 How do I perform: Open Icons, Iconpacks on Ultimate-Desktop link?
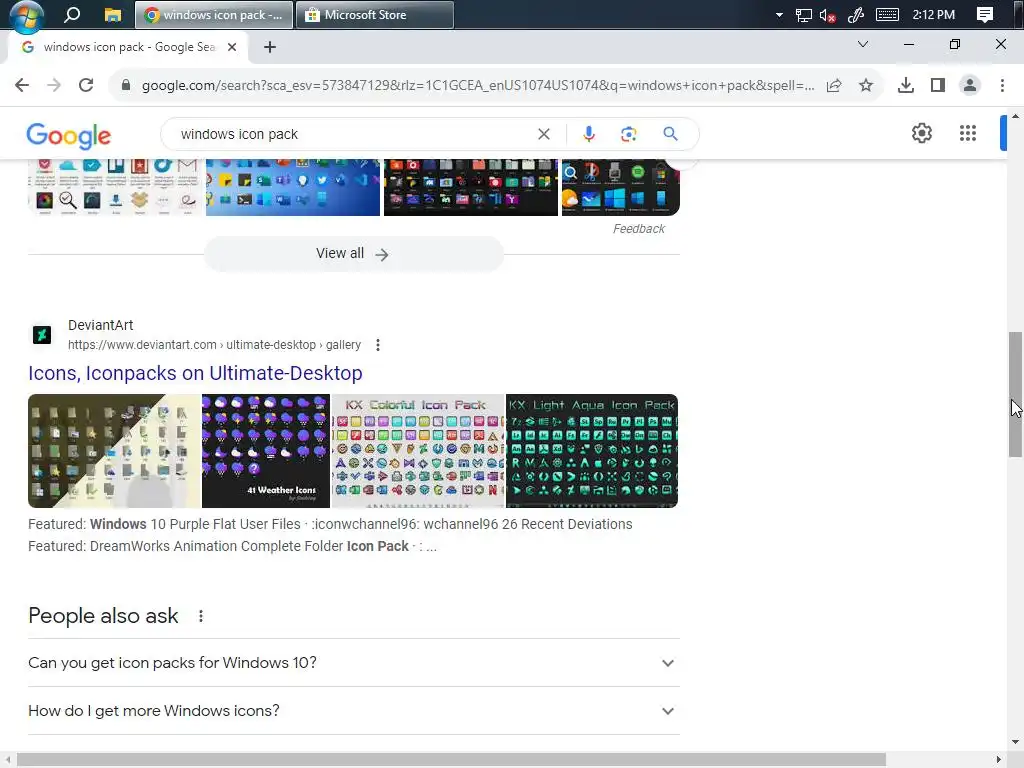coord(195,373)
